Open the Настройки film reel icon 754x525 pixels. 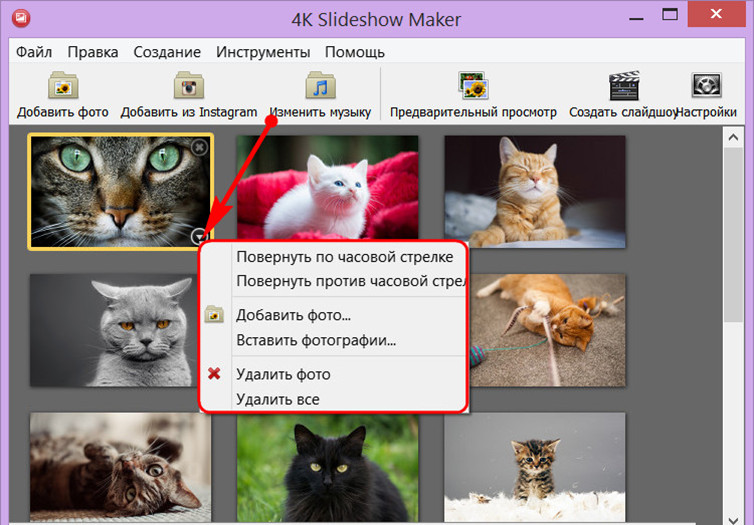tap(706, 86)
